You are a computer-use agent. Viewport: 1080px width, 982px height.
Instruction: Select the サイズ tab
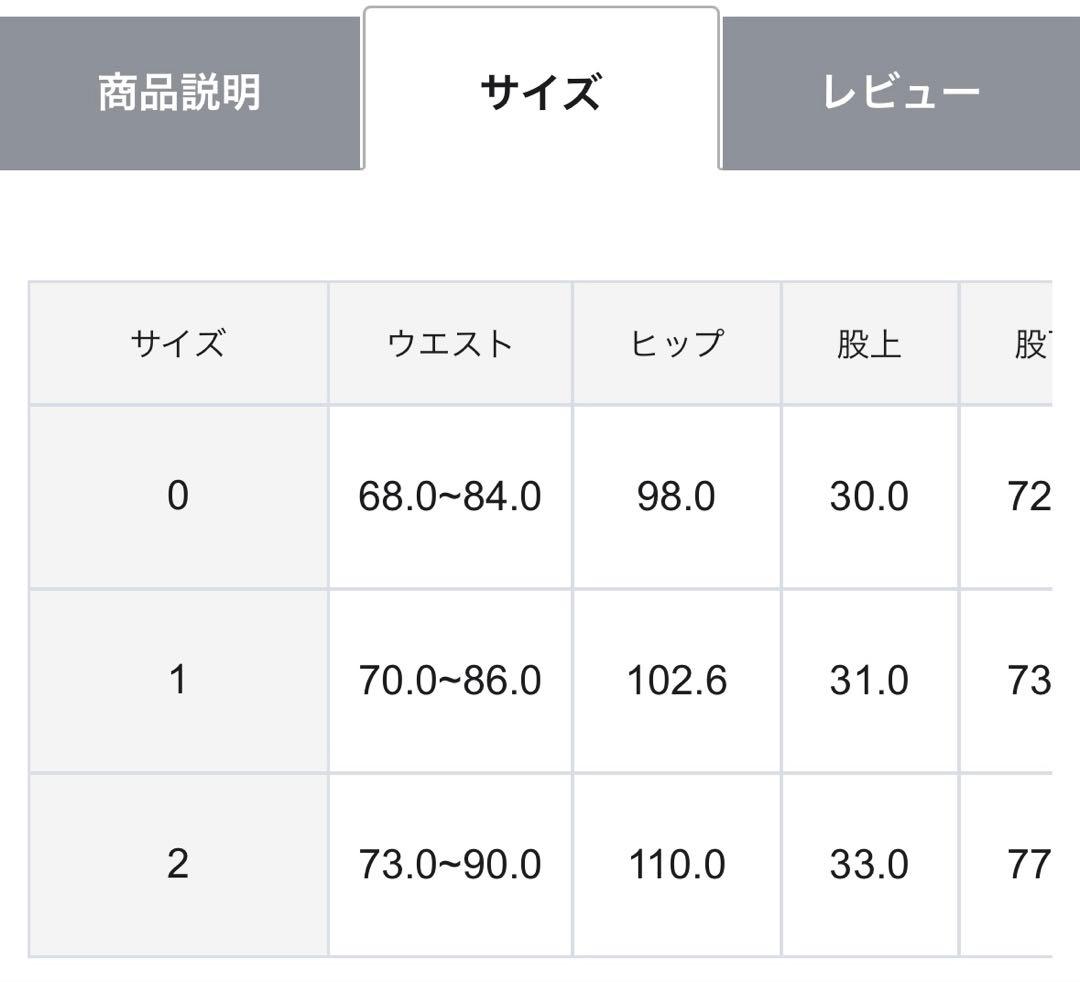click(540, 94)
